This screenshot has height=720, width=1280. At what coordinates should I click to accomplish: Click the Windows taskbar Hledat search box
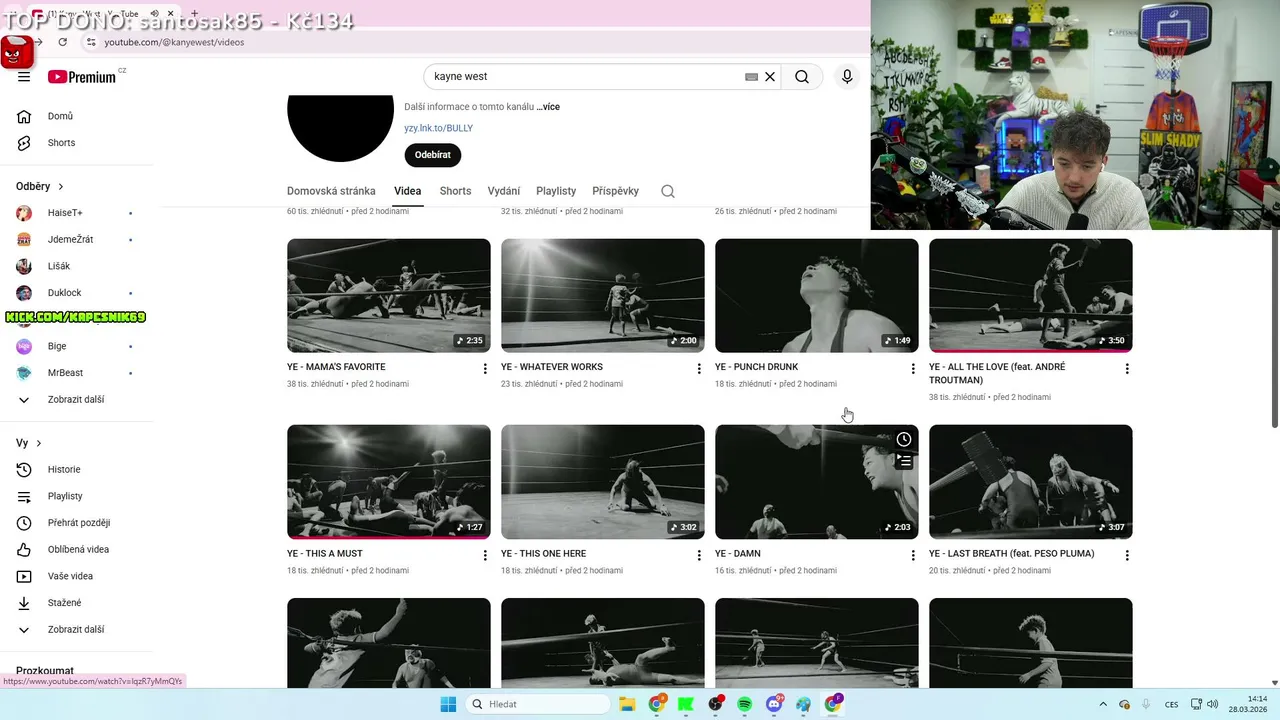(x=538, y=704)
